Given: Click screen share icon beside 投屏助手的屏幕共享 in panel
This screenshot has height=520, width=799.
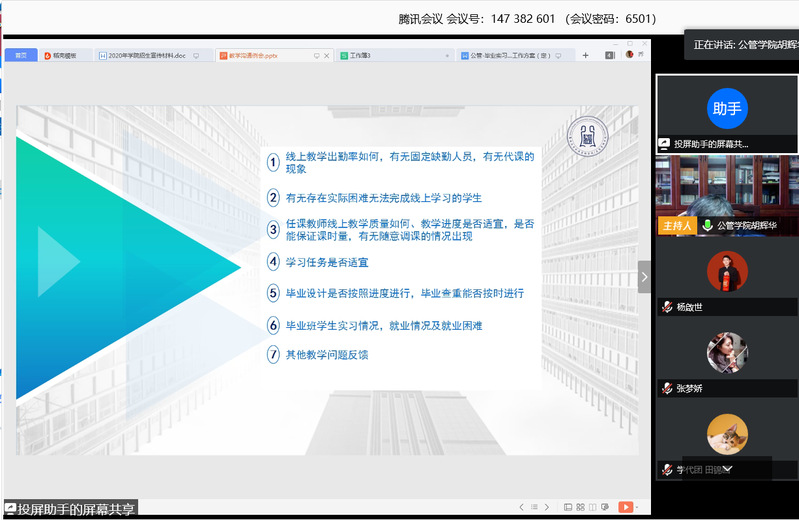Looking at the screenshot, I should coord(664,144).
